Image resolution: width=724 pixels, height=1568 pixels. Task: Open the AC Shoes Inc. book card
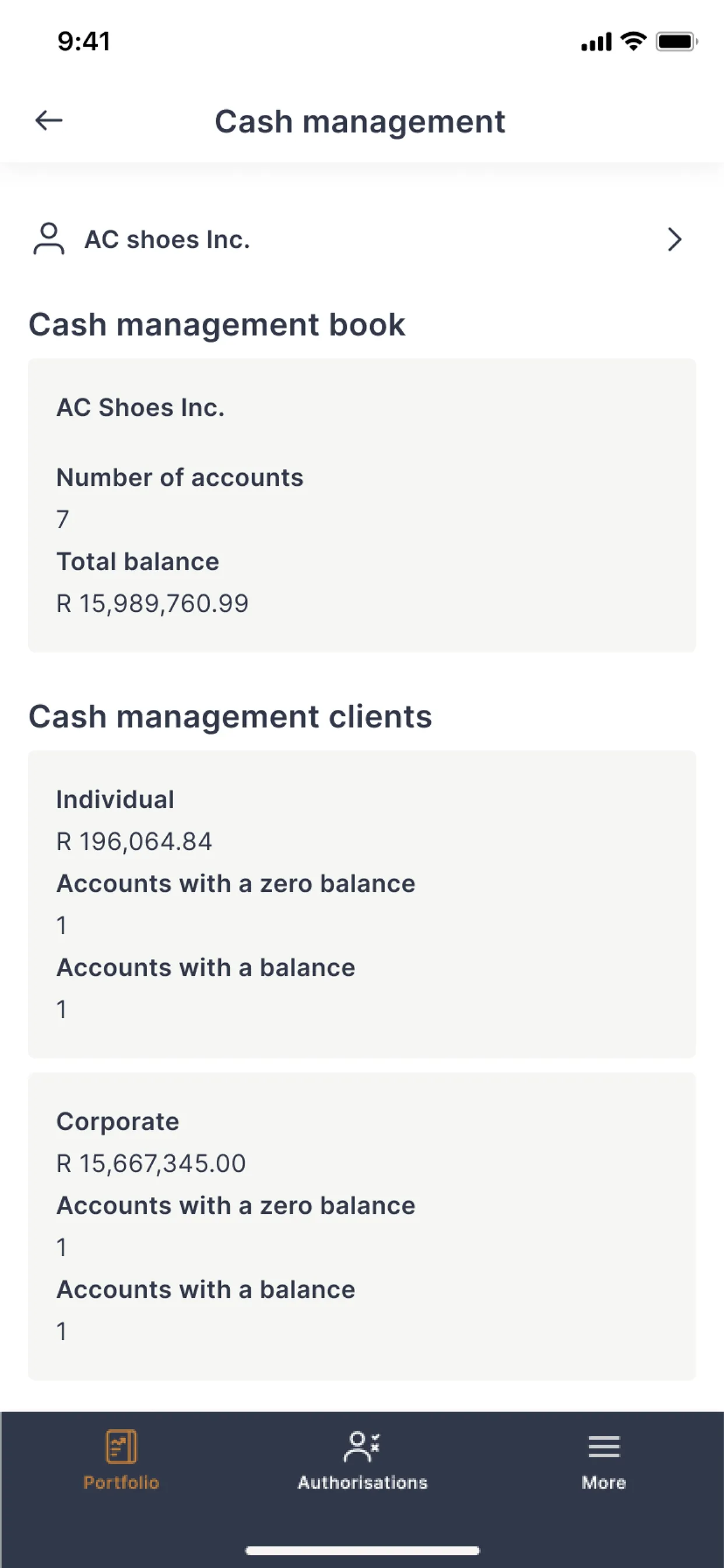point(362,505)
